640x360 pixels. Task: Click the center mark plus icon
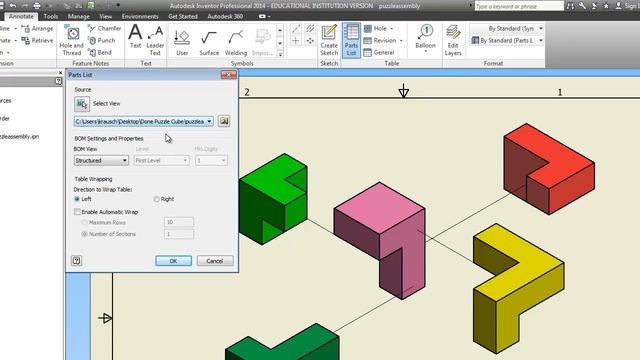[296, 41]
